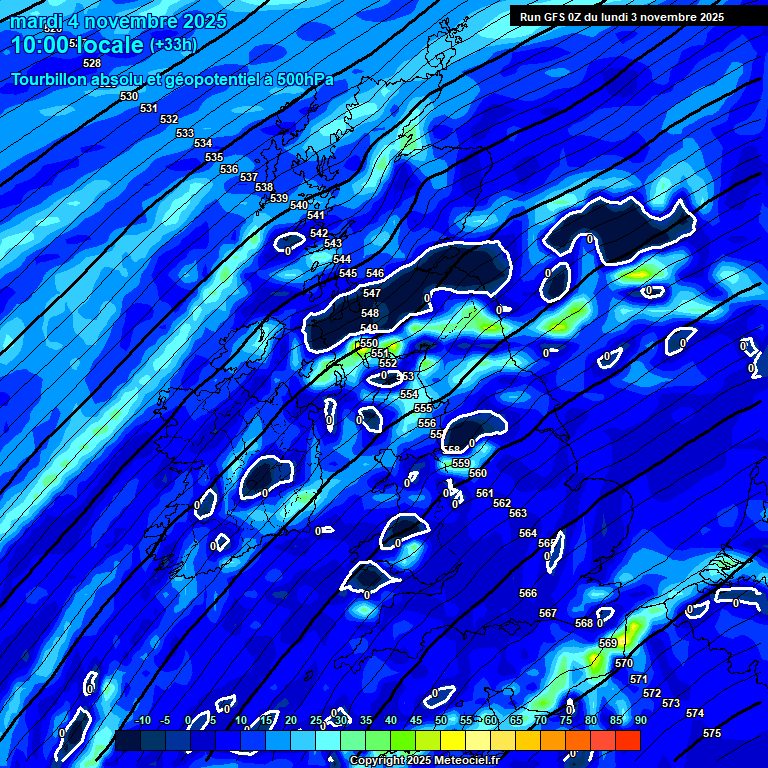Image resolution: width=768 pixels, height=768 pixels.
Task: Click the 533 contour label
Action: coord(185,133)
